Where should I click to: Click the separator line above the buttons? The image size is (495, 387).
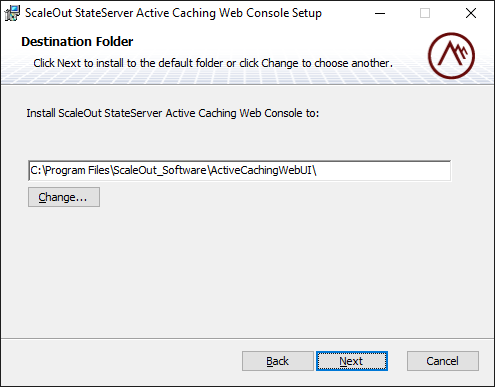(247, 339)
